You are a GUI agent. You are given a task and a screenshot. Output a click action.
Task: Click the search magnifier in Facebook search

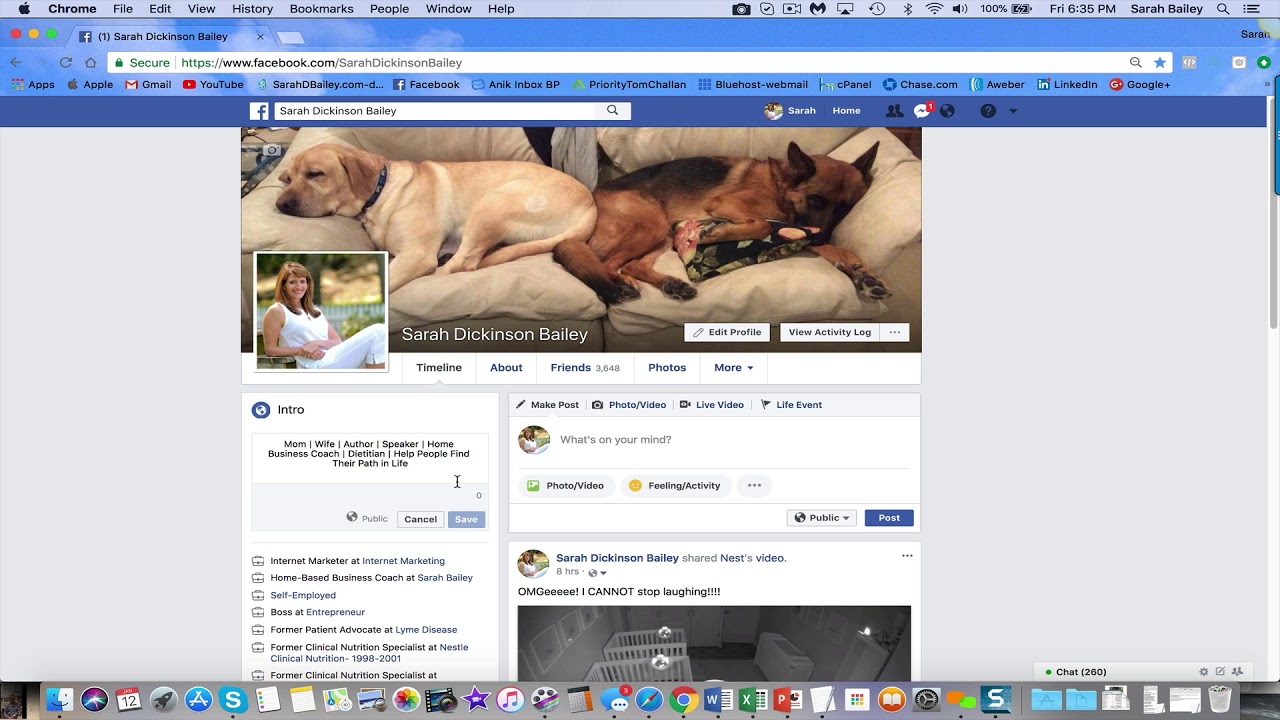(x=613, y=111)
